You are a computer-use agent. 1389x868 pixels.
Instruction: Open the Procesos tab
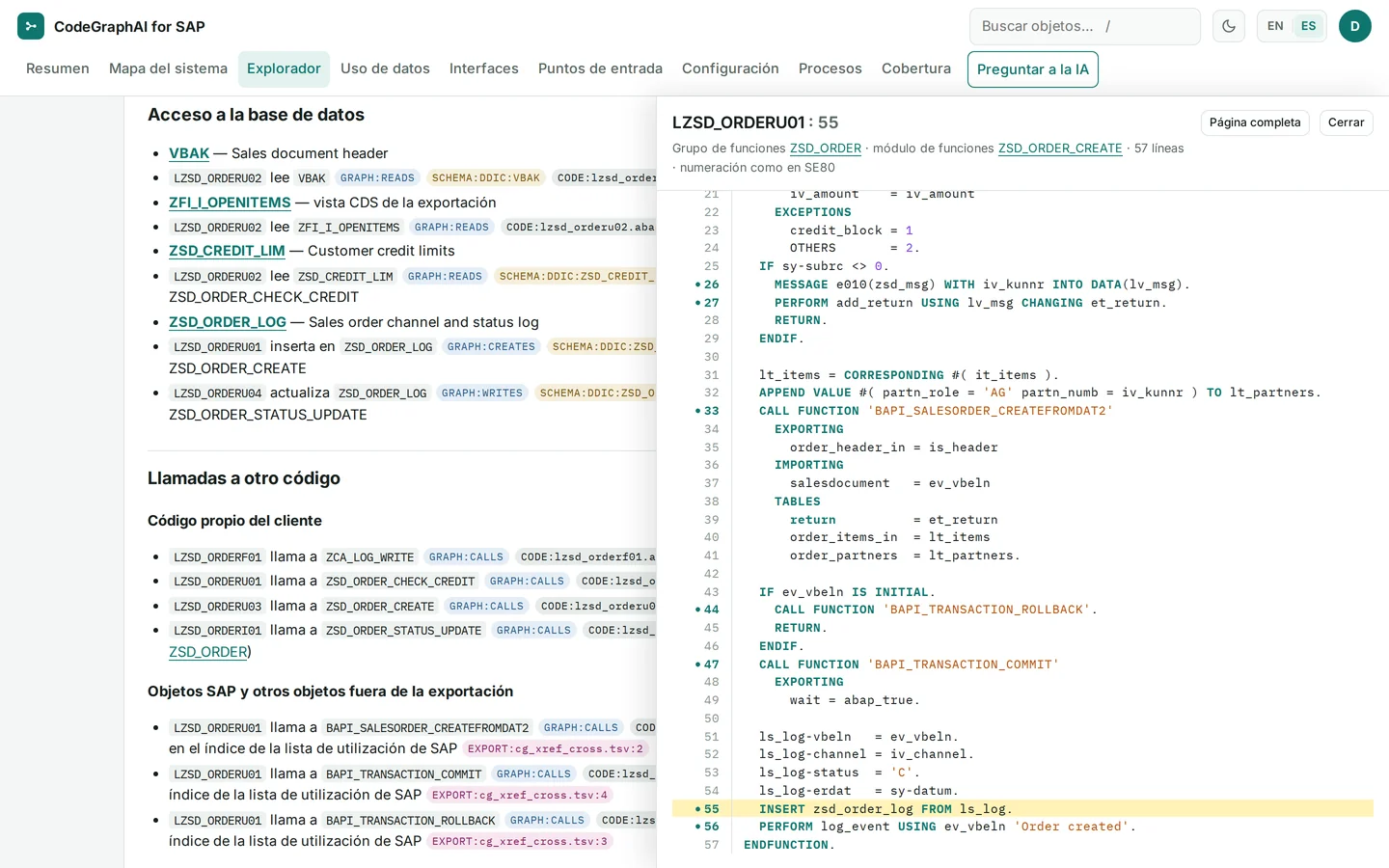[x=831, y=68]
